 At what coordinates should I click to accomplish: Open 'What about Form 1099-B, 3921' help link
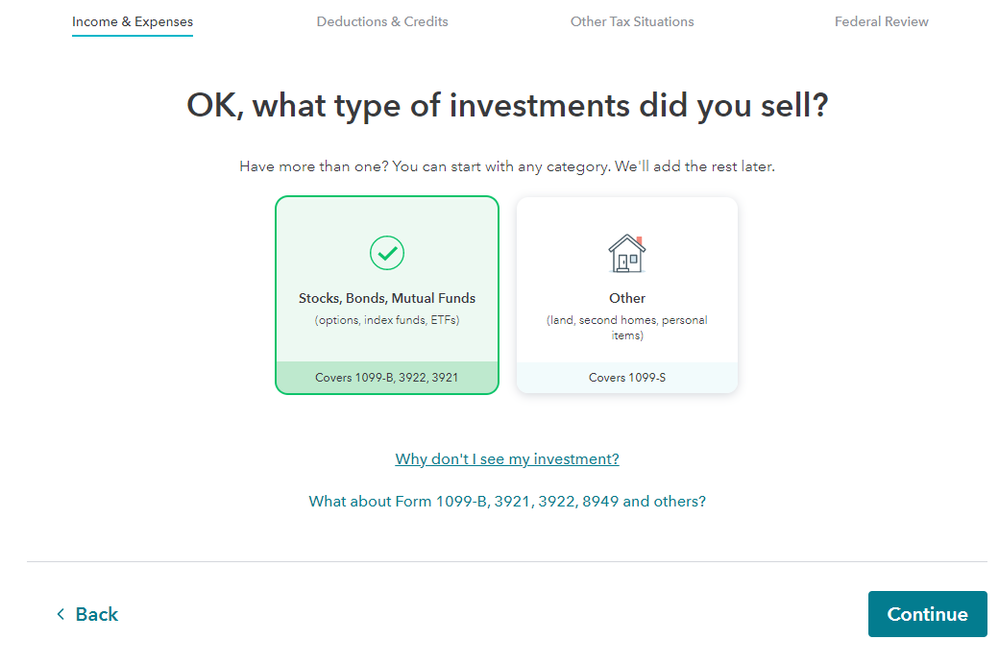coord(507,501)
